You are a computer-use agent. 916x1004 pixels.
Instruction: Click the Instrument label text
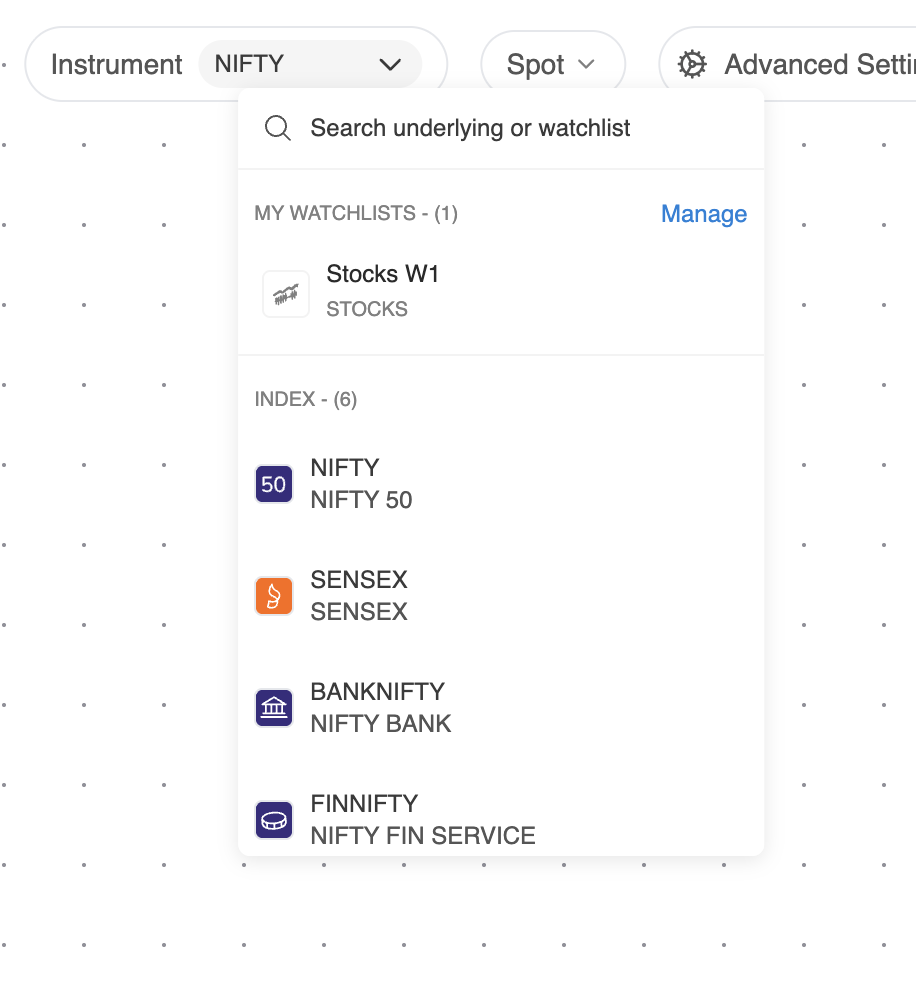click(x=117, y=64)
